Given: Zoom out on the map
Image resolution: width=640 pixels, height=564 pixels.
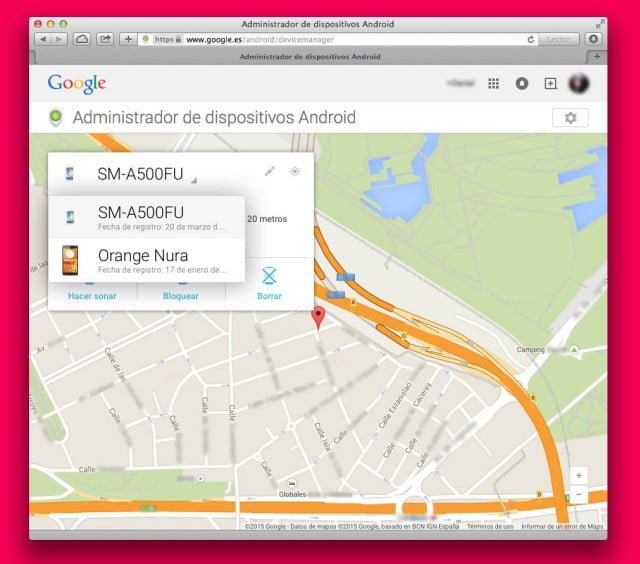Looking at the screenshot, I should [x=579, y=495].
